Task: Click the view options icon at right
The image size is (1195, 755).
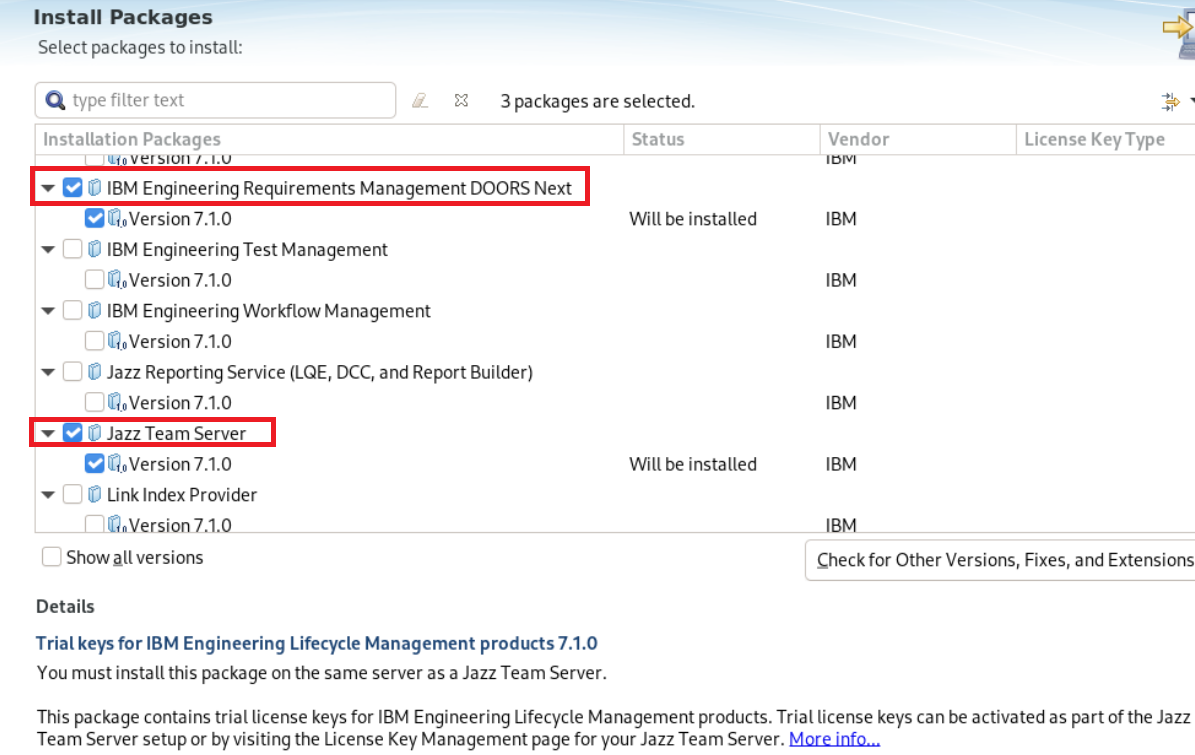Action: coord(1170,101)
